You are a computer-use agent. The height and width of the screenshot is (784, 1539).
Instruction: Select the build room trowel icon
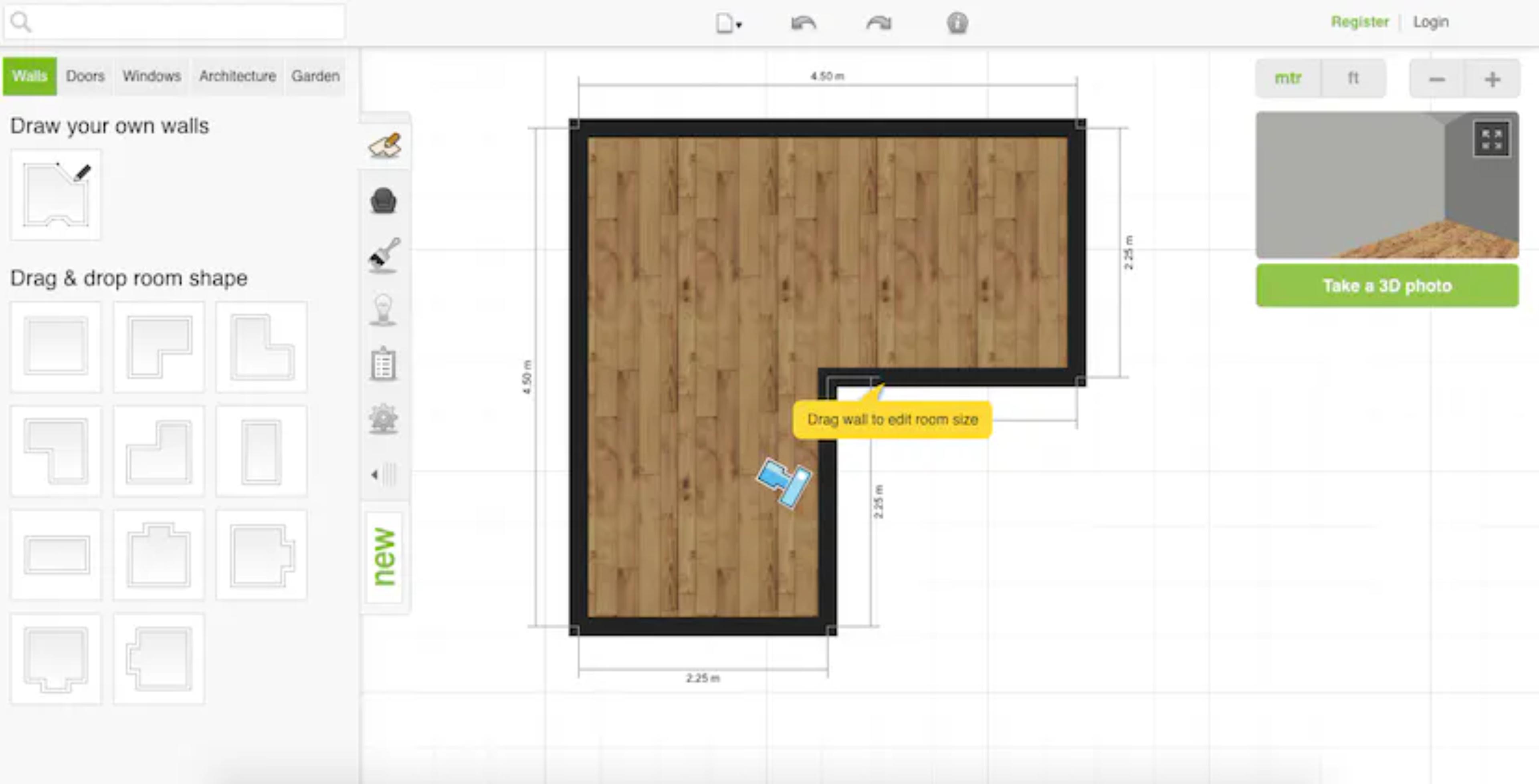384,145
